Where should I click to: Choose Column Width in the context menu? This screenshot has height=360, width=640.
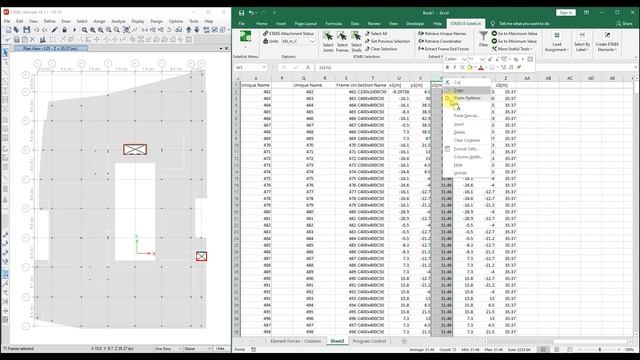click(x=467, y=157)
